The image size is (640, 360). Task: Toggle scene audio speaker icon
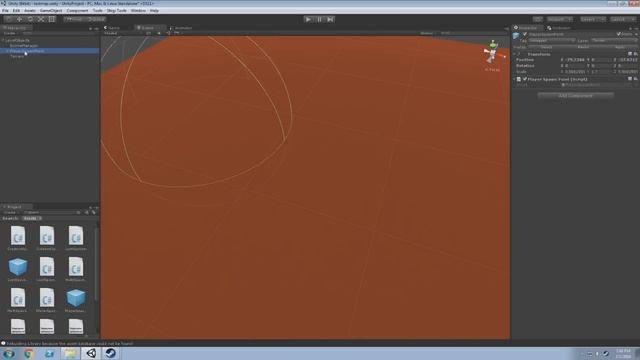click(168, 33)
